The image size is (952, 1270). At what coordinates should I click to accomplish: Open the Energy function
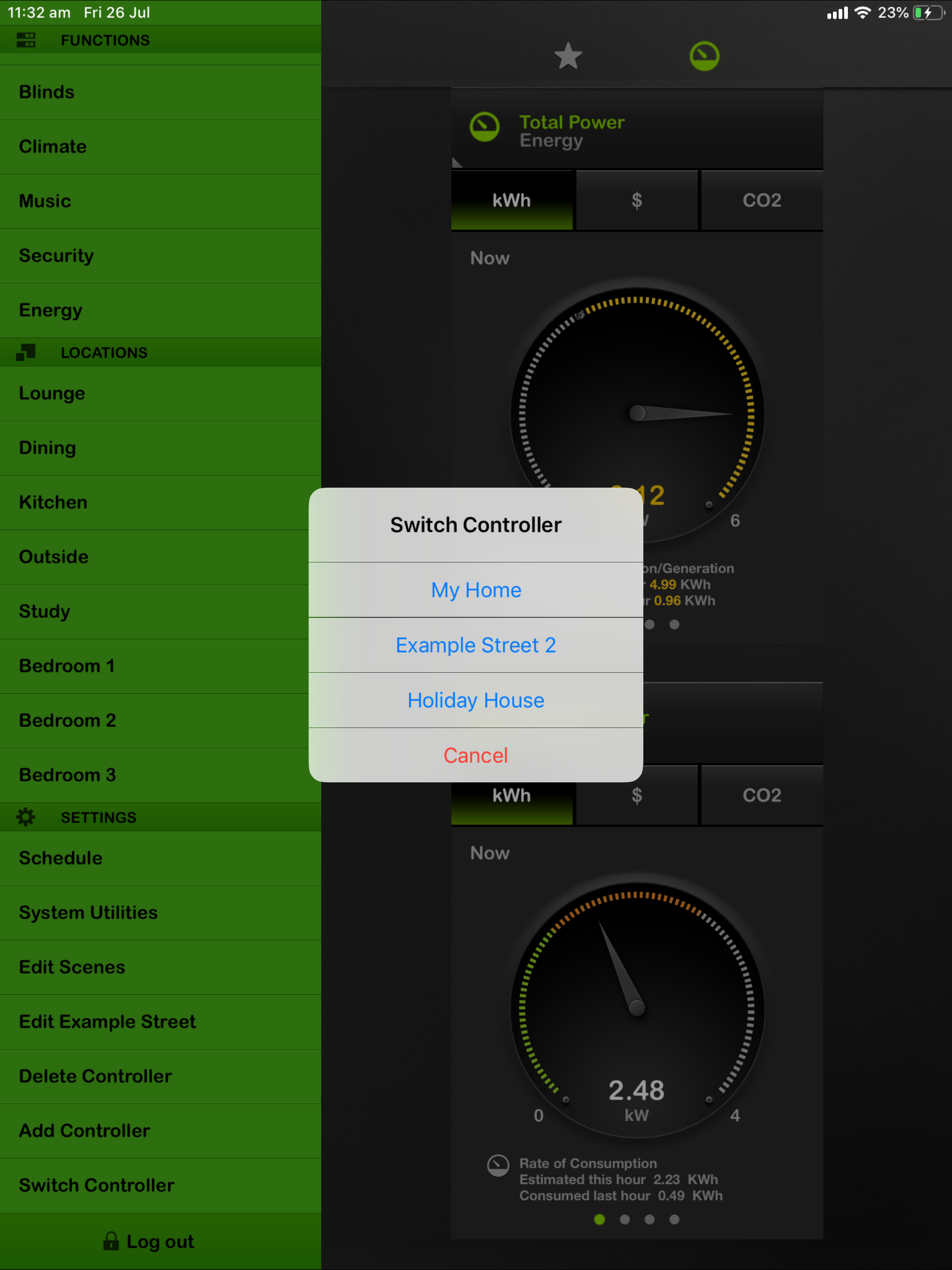[x=160, y=310]
